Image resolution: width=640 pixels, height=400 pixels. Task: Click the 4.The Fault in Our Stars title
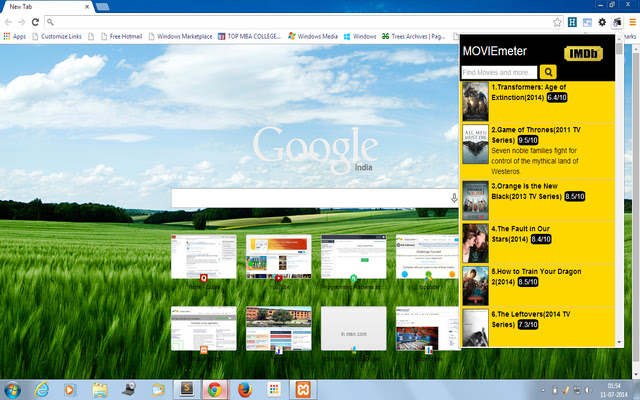[520, 234]
